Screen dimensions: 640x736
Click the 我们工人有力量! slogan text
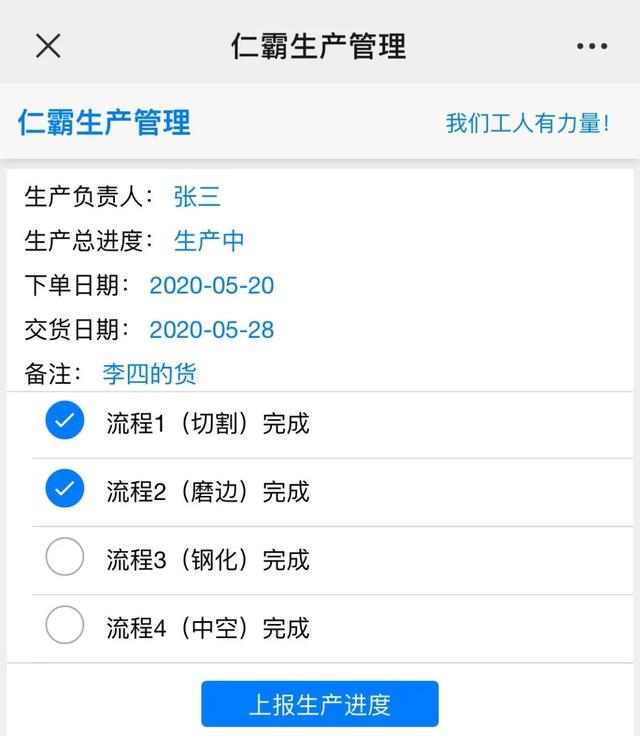527,123
